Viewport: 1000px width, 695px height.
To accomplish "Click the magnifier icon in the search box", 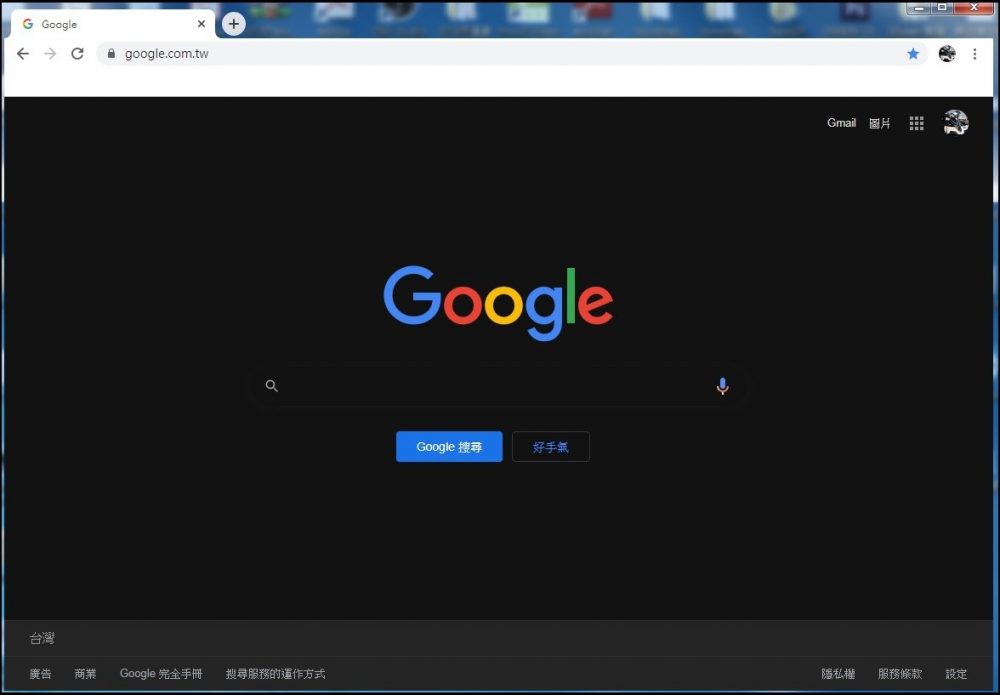I will pos(271,386).
